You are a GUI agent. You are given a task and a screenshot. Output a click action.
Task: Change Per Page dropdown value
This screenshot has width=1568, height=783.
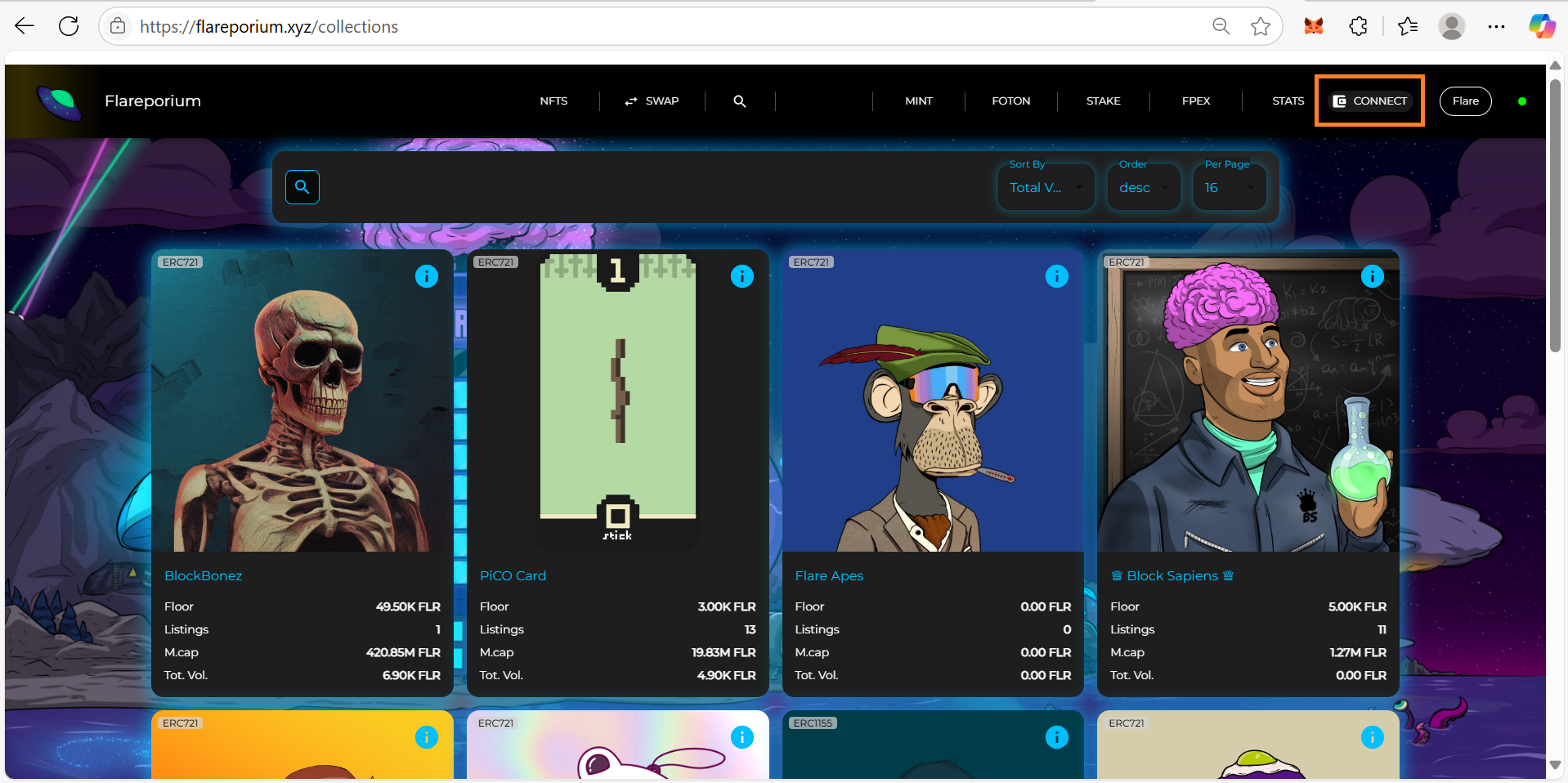point(1229,188)
